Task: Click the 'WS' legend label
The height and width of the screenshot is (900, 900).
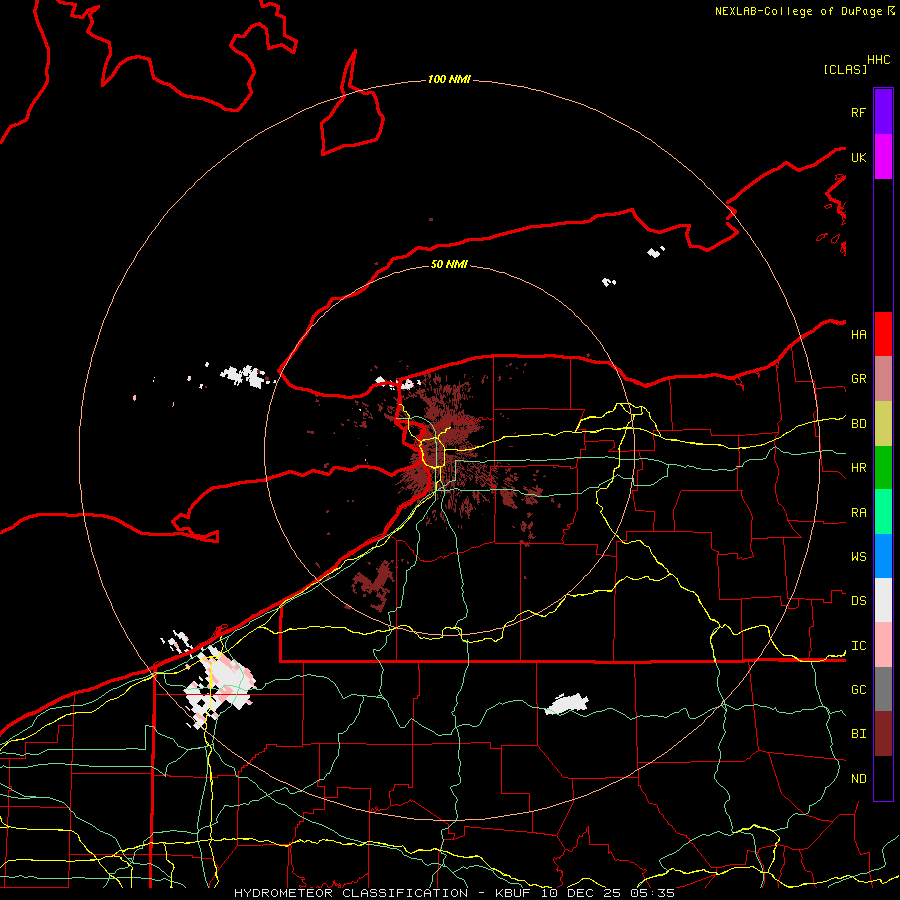Action: point(858,557)
